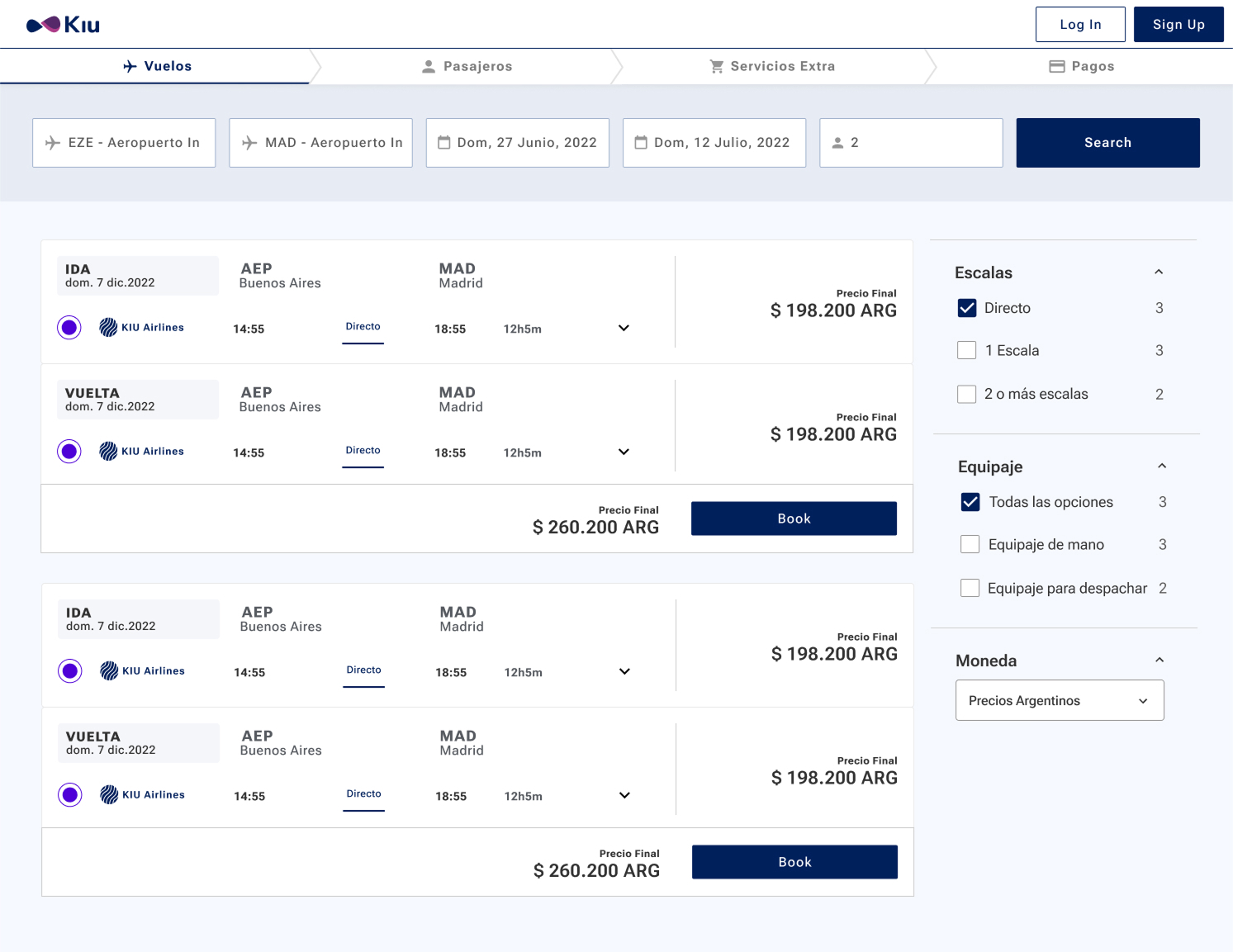Check the Equipaje de mano option
This screenshot has width=1233, height=952.
[x=970, y=544]
